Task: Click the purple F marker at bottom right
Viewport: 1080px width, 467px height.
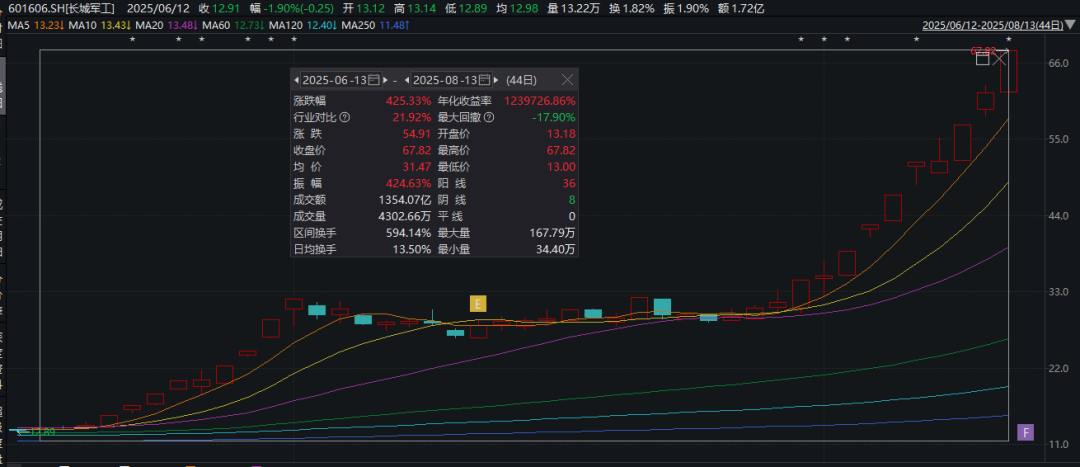Action: (1024, 432)
